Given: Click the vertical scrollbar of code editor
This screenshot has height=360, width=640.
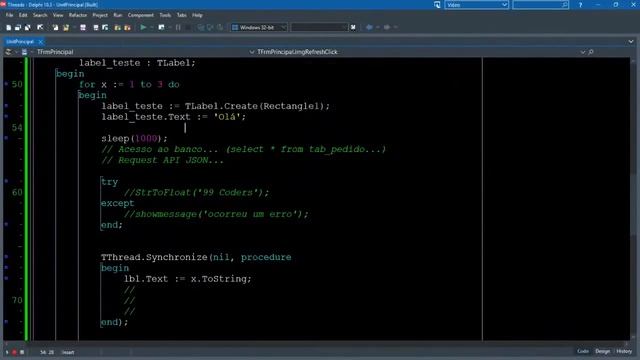Looking at the screenshot, I should point(633,199).
